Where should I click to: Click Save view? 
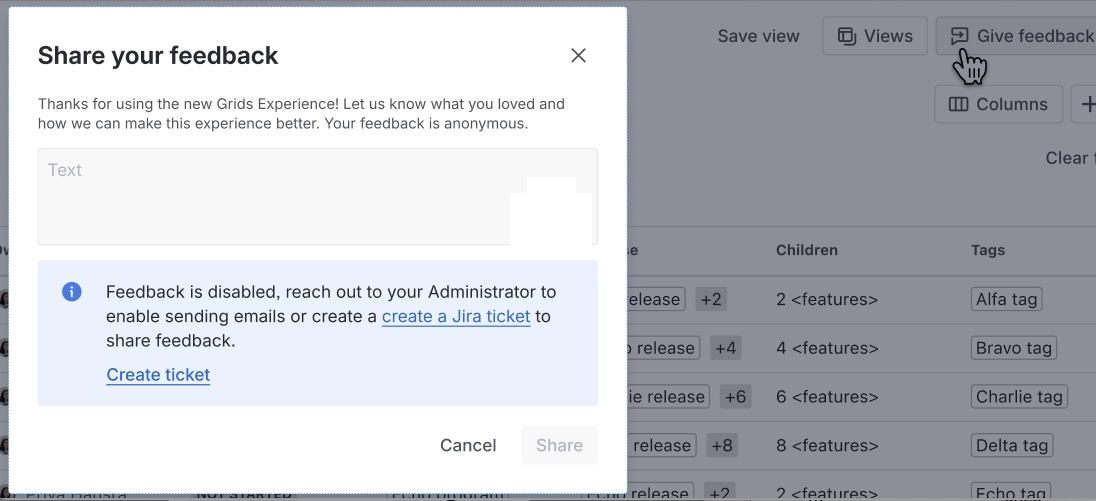point(758,36)
